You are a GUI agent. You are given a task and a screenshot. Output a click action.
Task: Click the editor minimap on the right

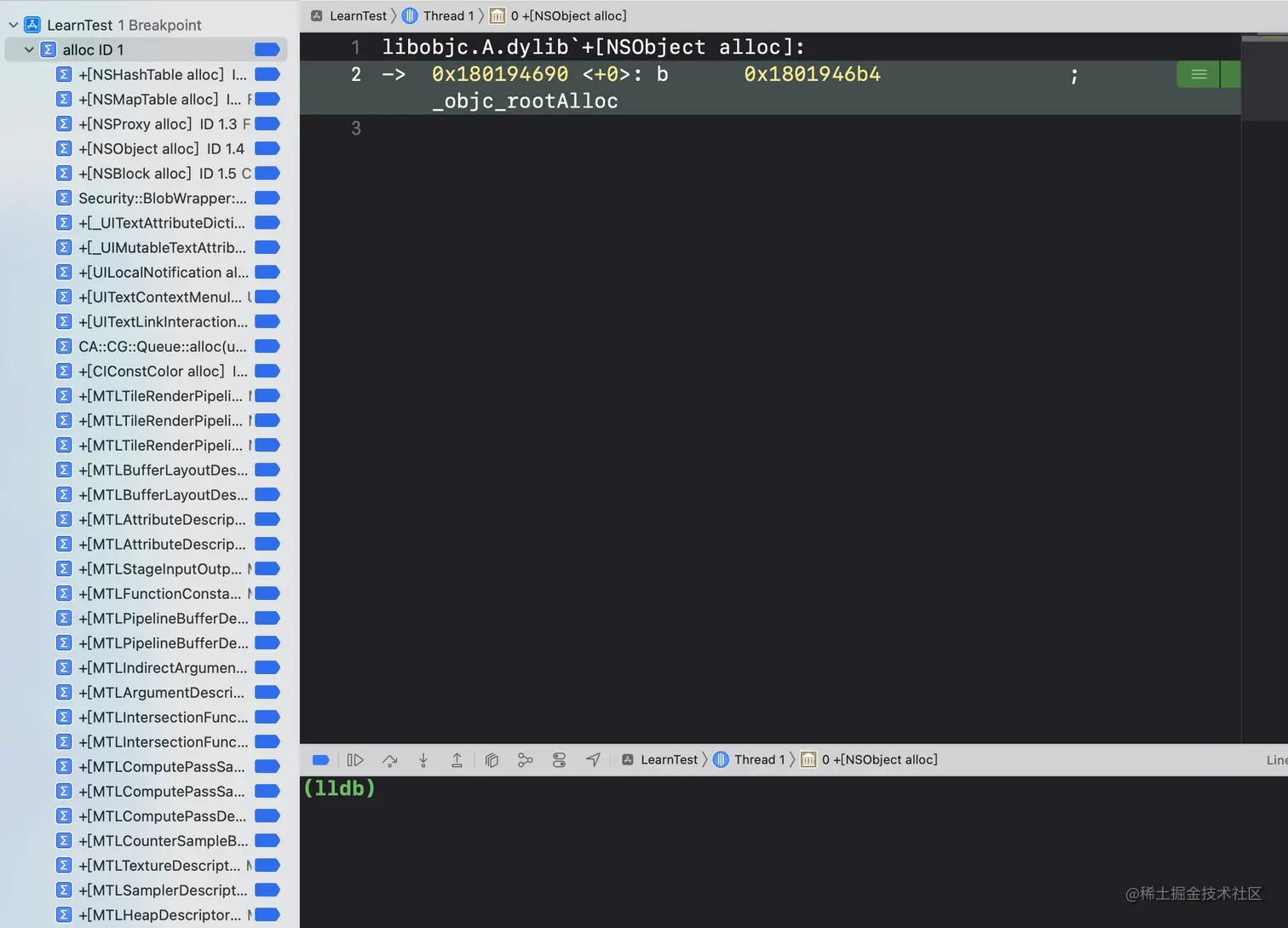(1264, 78)
